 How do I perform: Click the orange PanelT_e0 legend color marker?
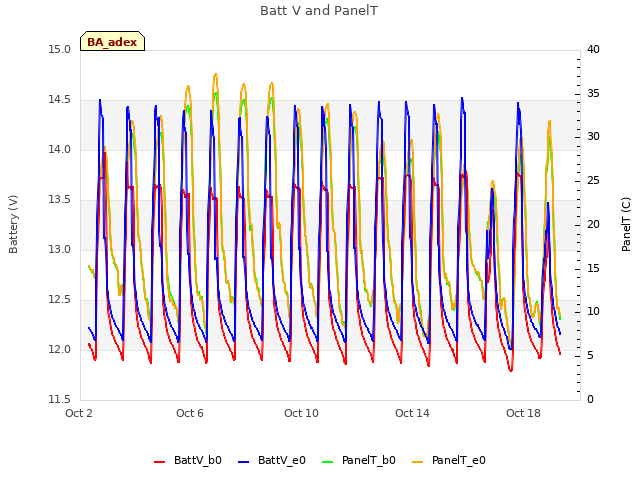pos(417,462)
